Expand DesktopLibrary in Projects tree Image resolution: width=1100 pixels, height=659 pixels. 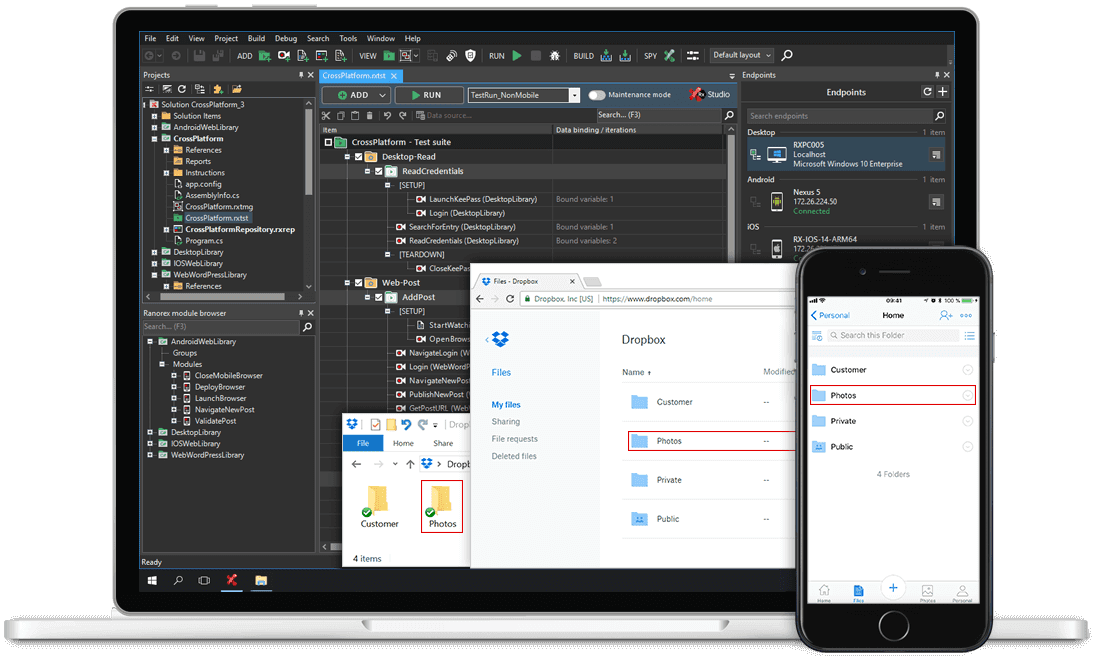point(154,253)
